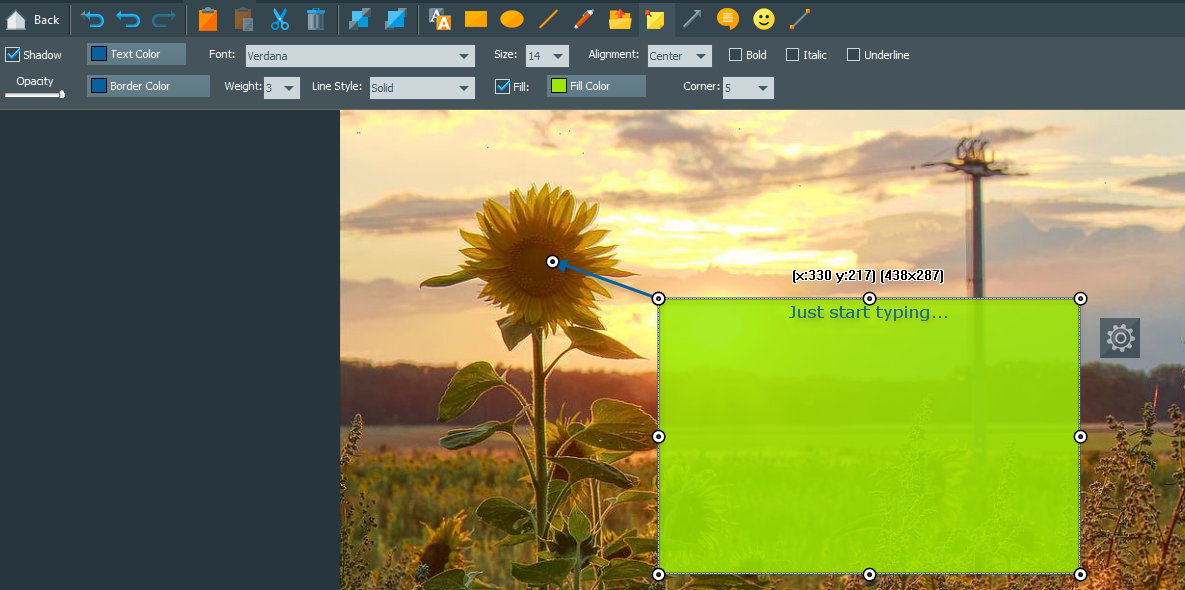Screen dimensions: 1185x590
Task: Enable the Italic checkbox
Action: [x=793, y=55]
